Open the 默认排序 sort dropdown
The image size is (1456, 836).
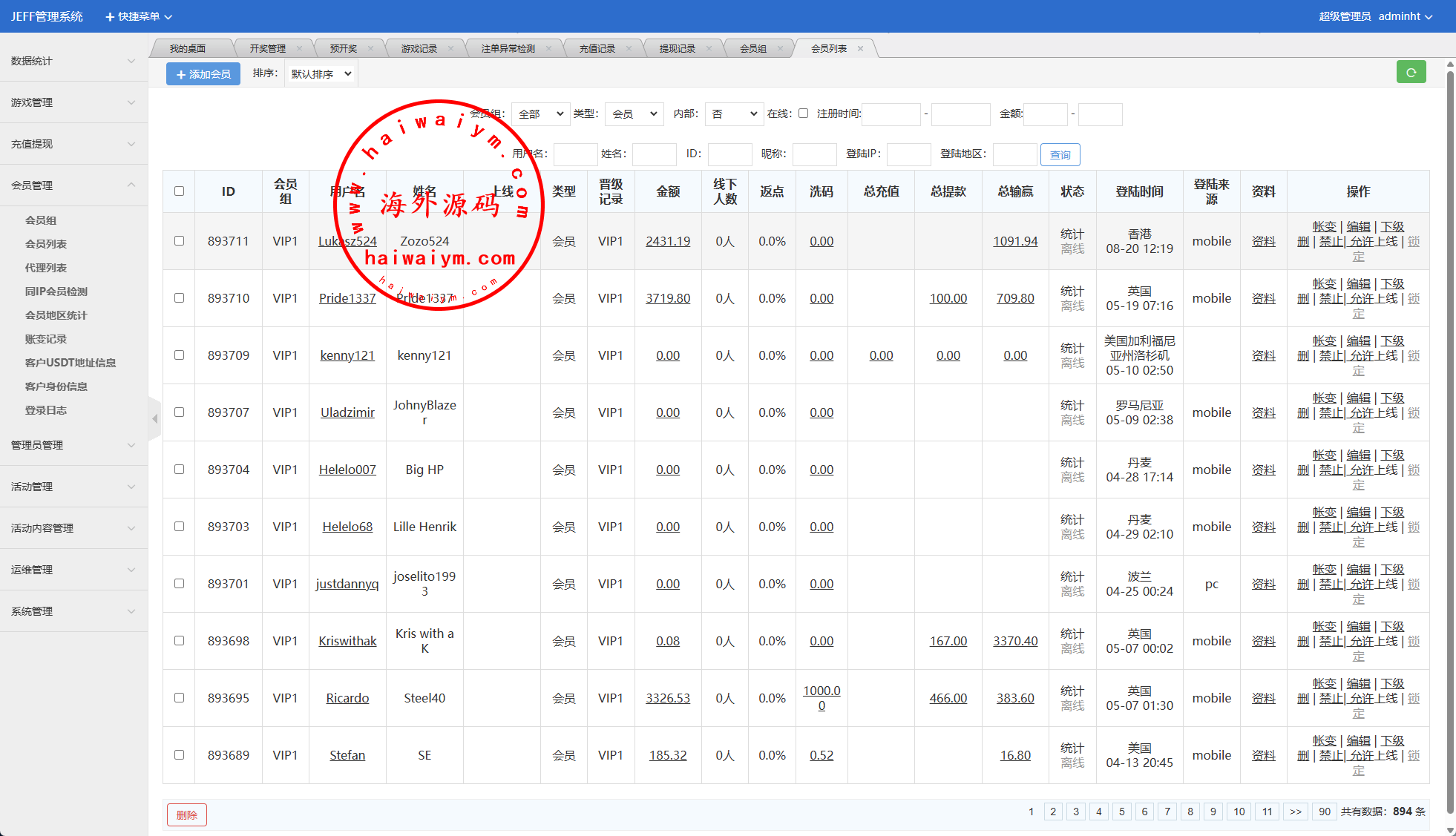coord(321,74)
